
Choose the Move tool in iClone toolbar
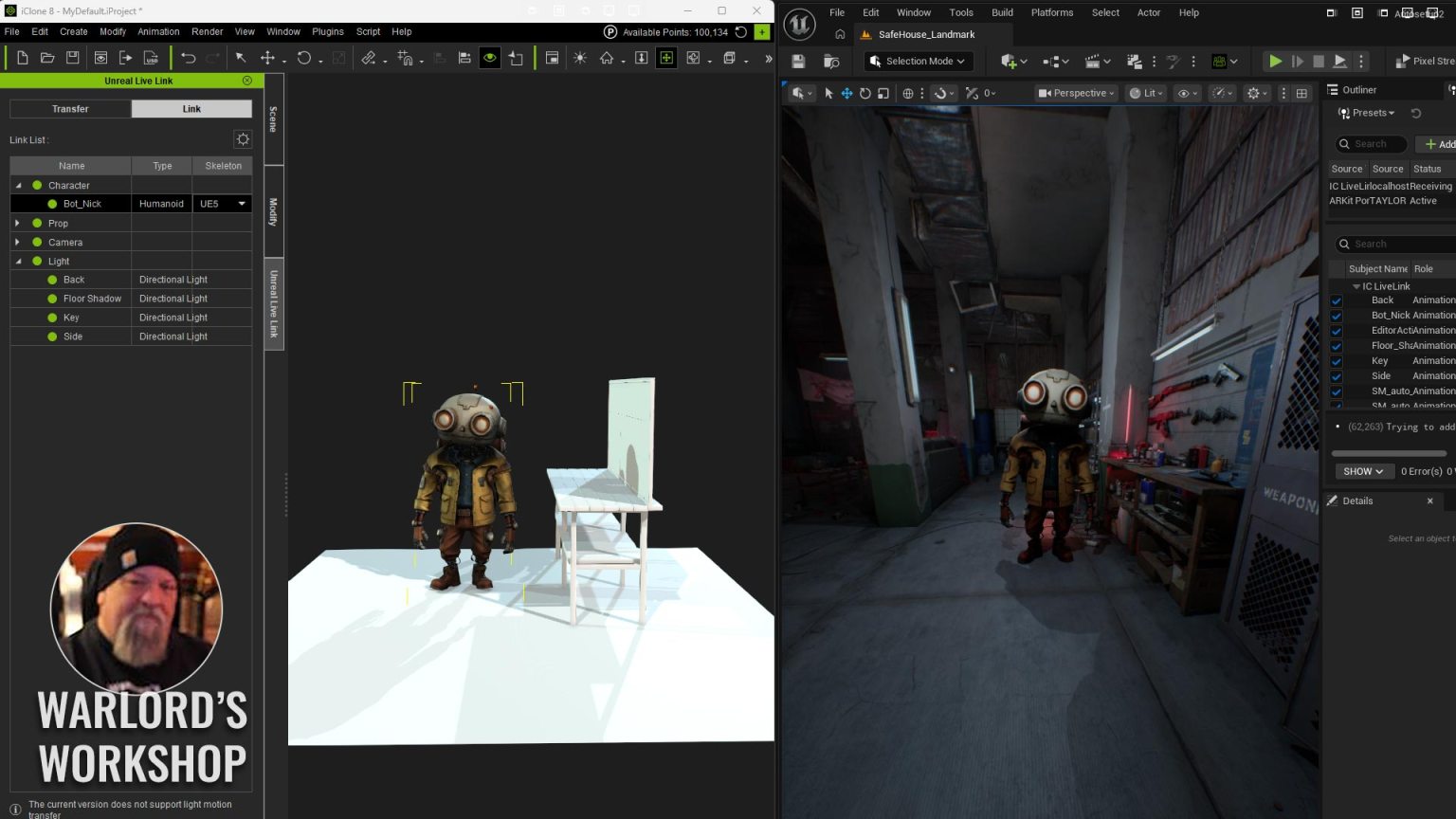tap(267, 58)
